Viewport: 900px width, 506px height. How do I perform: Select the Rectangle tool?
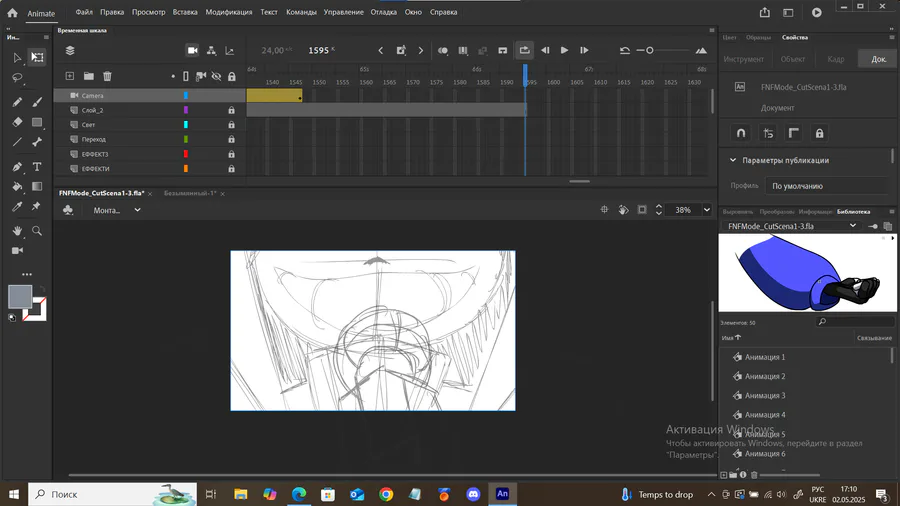click(x=37, y=122)
